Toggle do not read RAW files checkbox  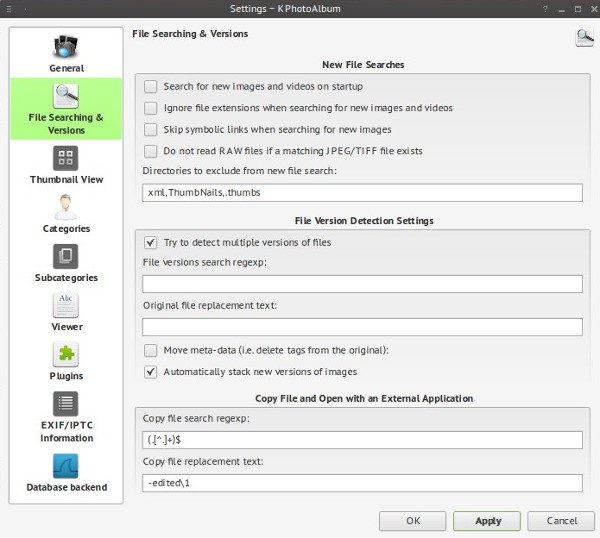pyautogui.click(x=150, y=151)
